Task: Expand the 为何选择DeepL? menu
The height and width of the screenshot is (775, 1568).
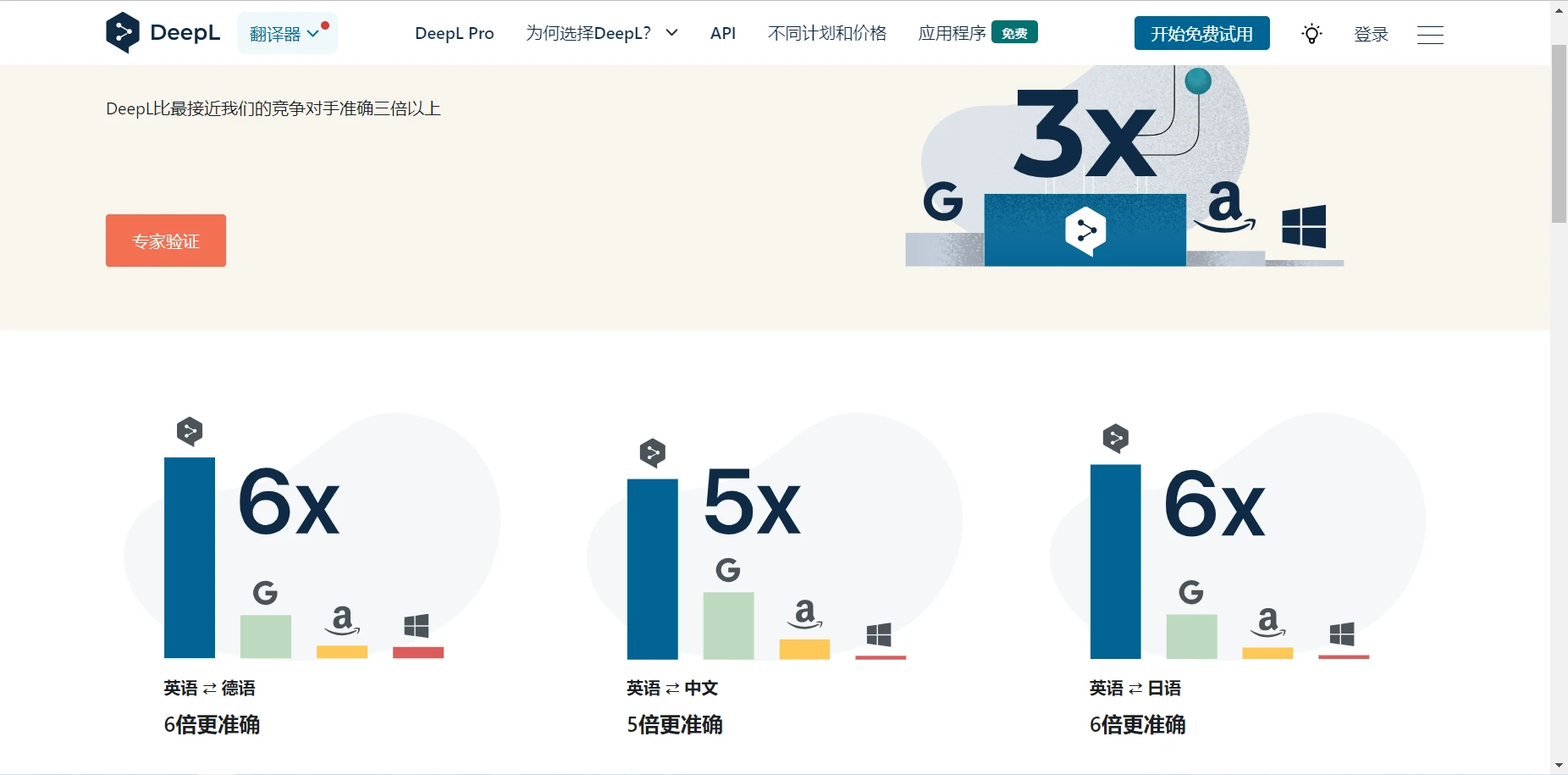Action: click(601, 33)
